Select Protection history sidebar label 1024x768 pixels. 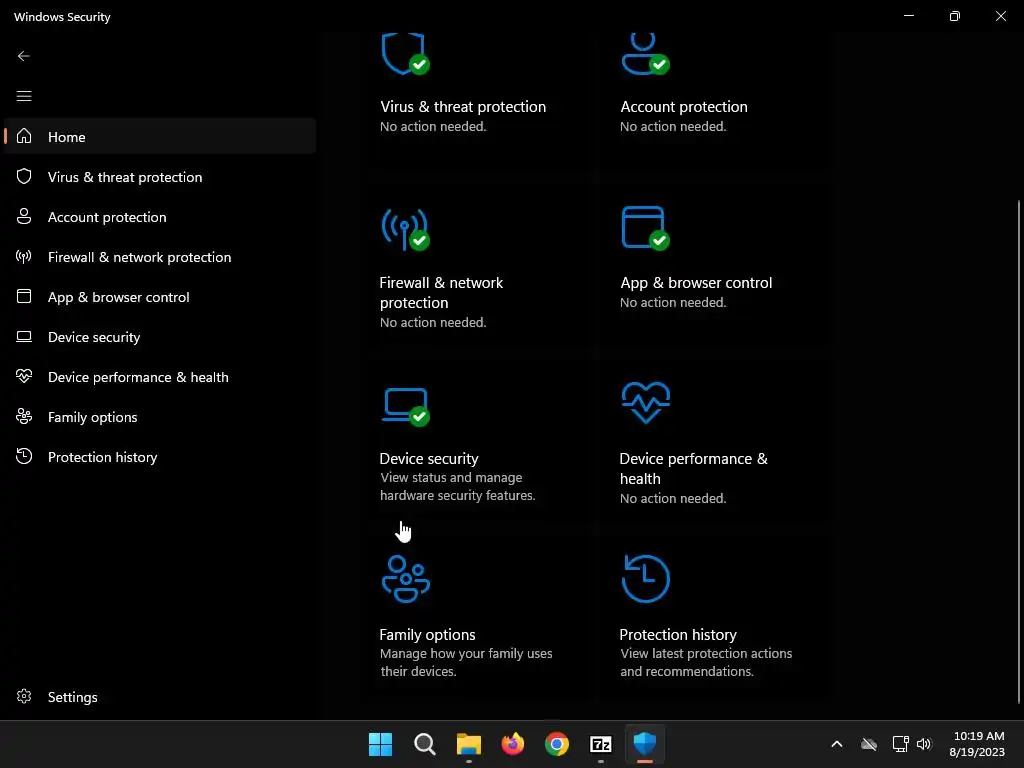(x=103, y=457)
